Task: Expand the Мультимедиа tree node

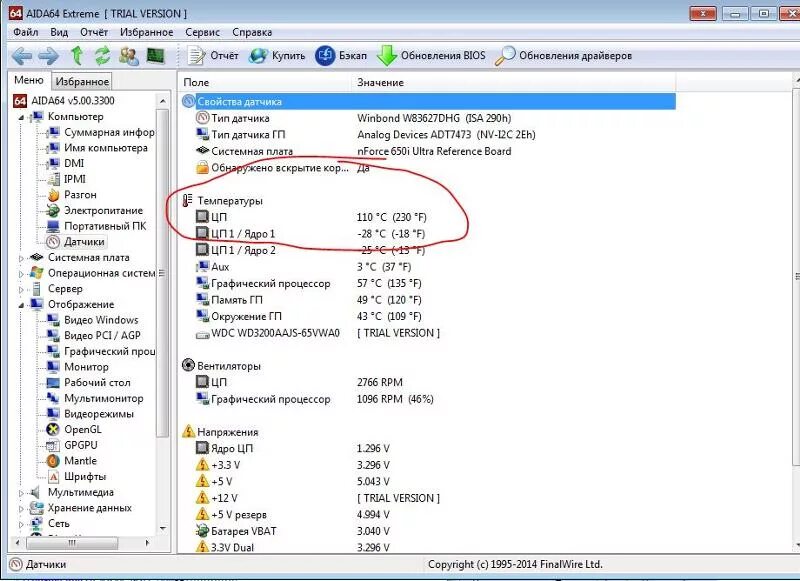Action: 21,493
